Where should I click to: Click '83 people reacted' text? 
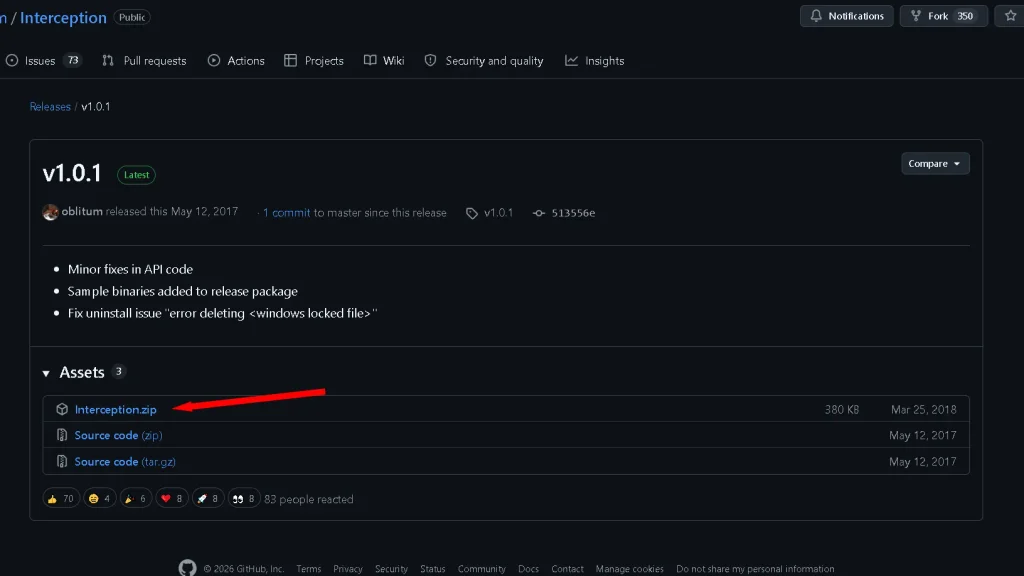click(308, 499)
